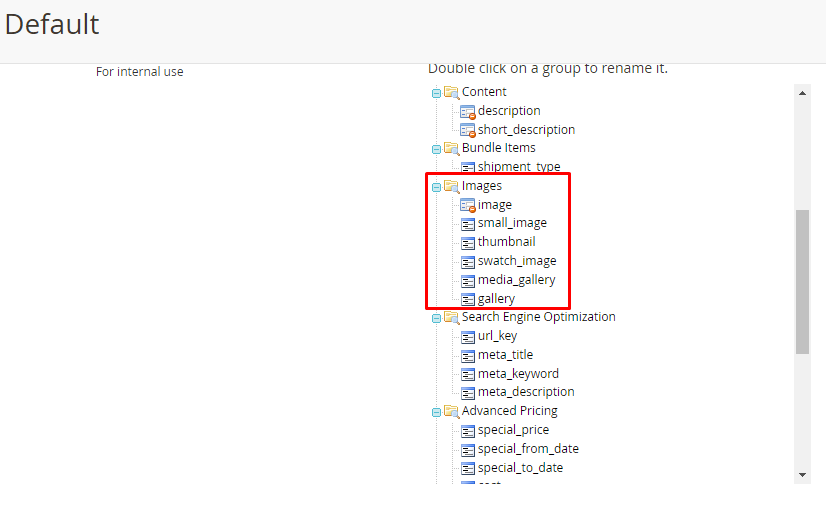The image size is (826, 523).
Task: Collapse the Images group
Action: pos(436,187)
